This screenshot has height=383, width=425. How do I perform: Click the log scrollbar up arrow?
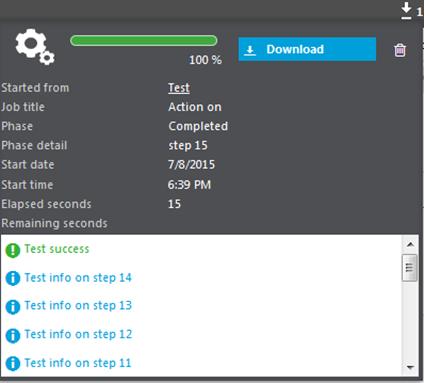point(410,244)
